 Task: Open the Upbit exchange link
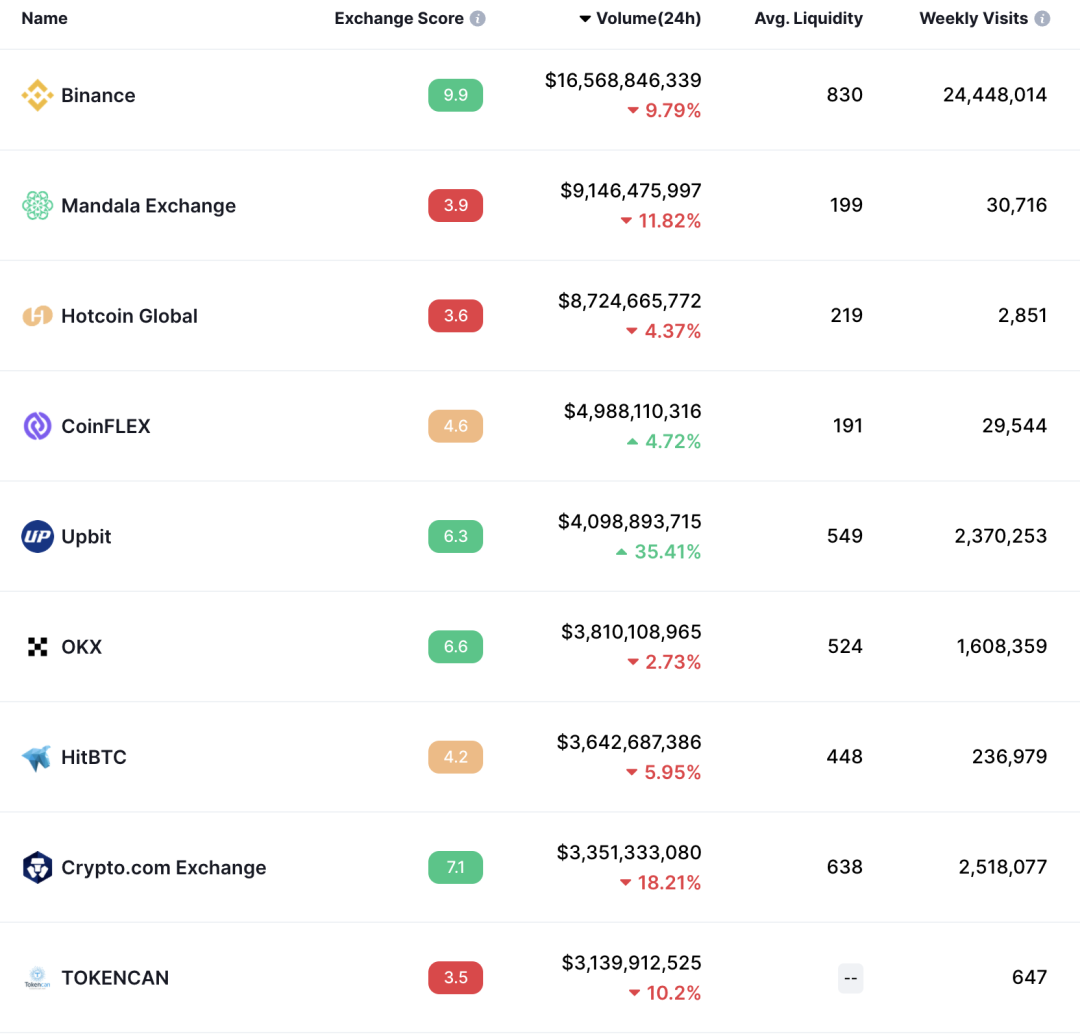click(85, 537)
